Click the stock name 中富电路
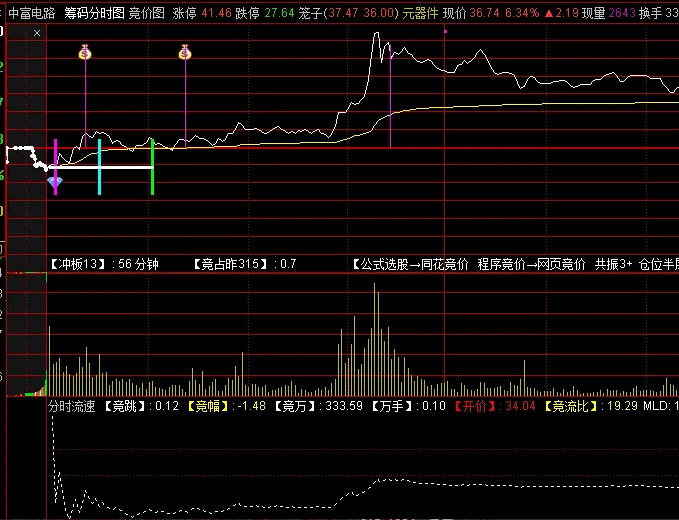Image resolution: width=679 pixels, height=520 pixels. [32, 13]
